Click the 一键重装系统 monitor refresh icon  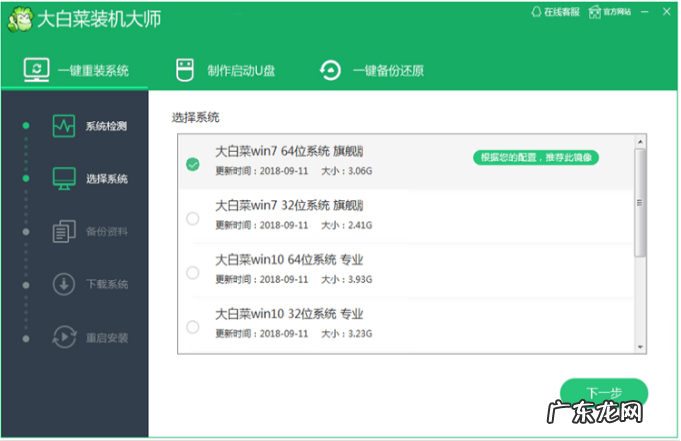(x=36, y=70)
